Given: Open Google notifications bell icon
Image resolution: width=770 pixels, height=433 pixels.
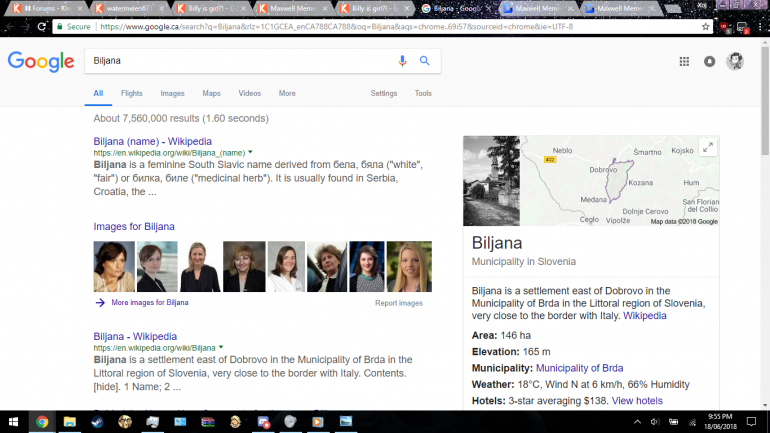Looking at the screenshot, I should (710, 61).
